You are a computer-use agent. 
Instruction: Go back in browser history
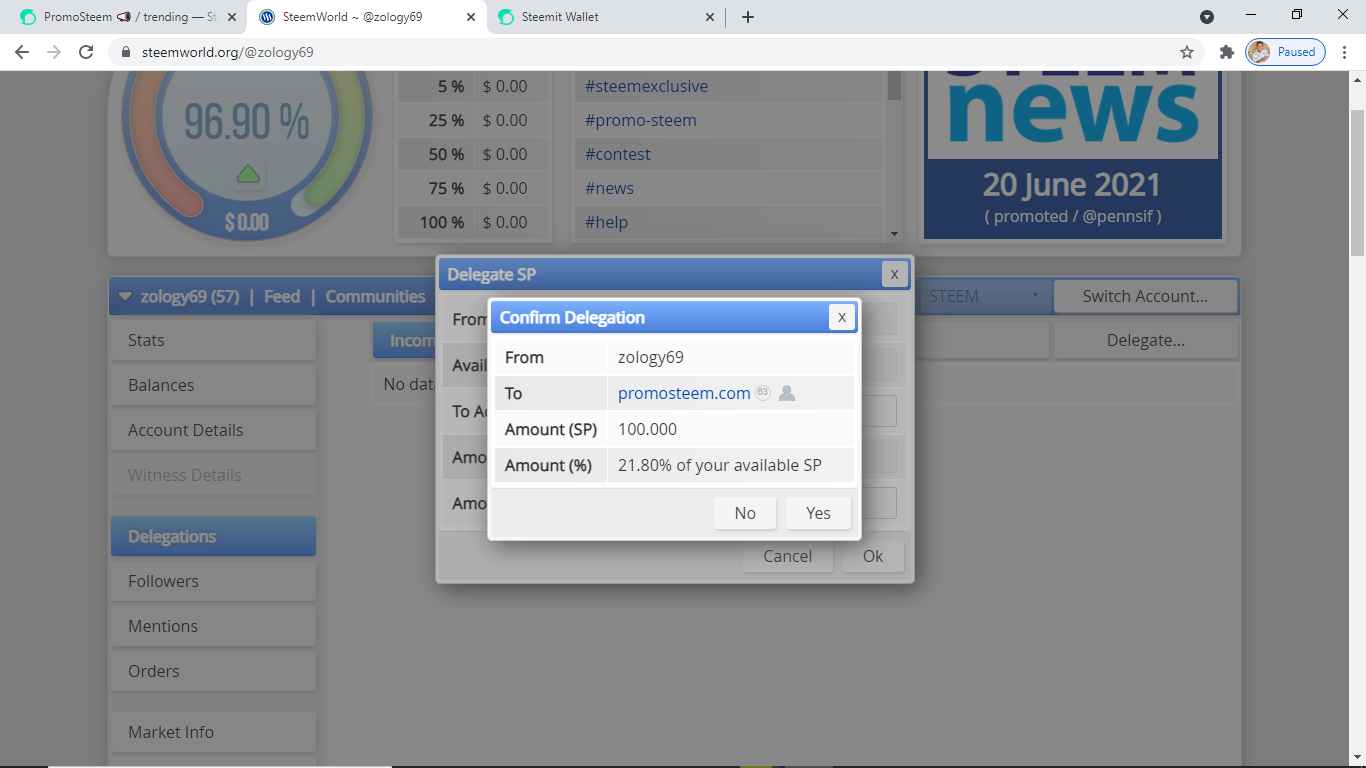click(x=22, y=52)
